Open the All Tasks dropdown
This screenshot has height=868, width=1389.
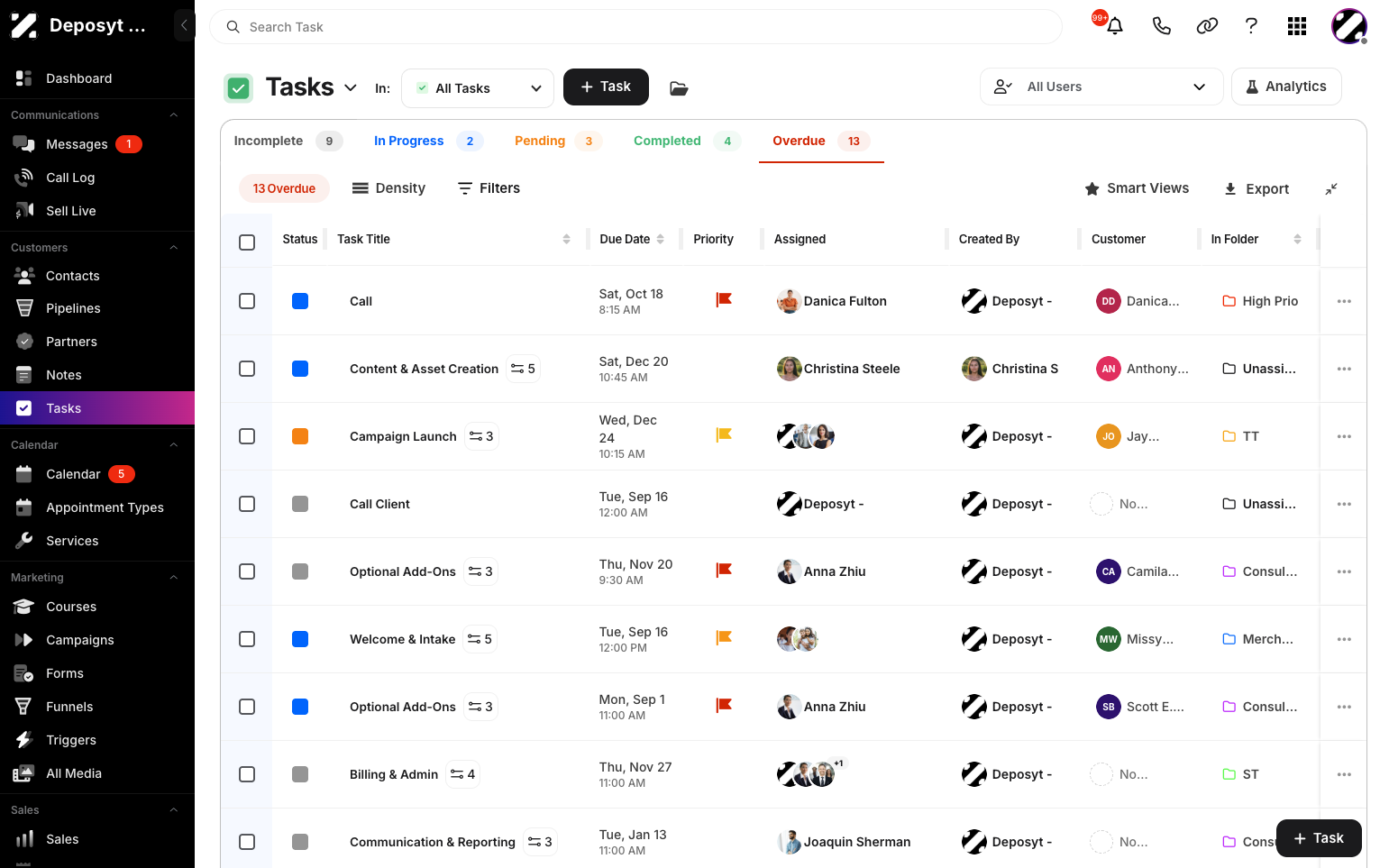point(478,87)
